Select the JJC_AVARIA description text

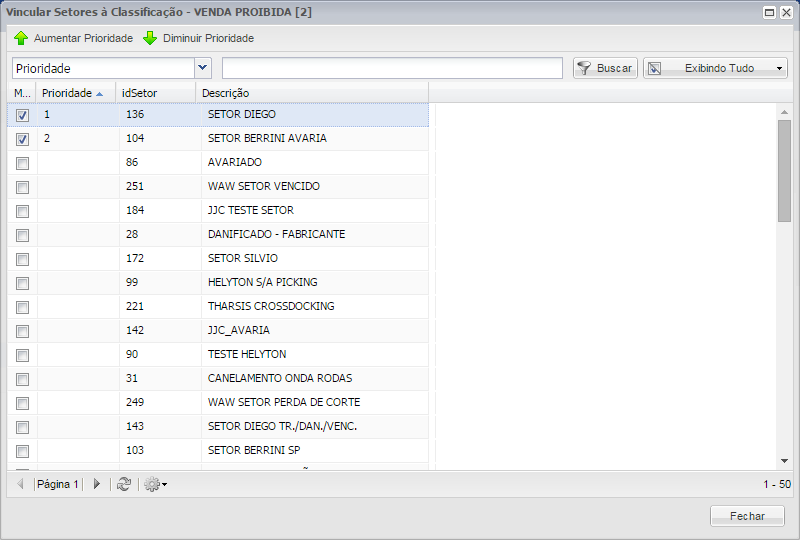(239, 330)
